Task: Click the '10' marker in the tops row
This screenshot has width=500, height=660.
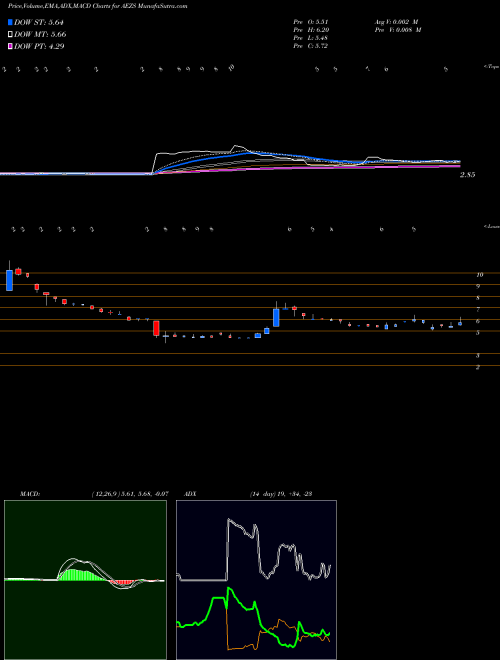Action: click(x=231, y=67)
